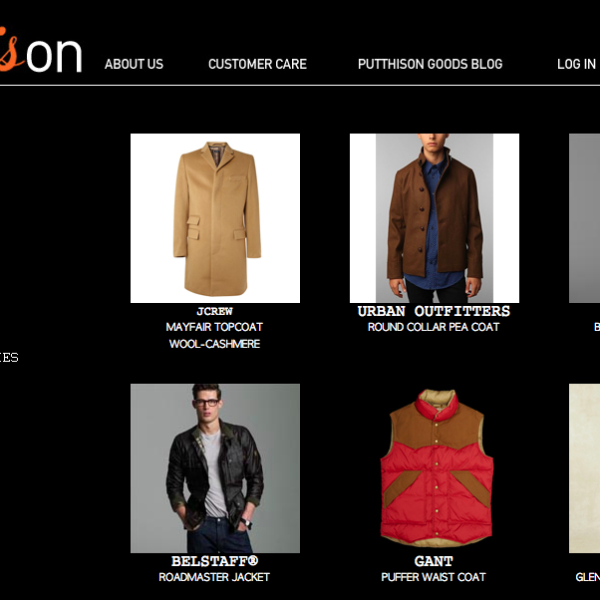This screenshot has width=600, height=600.
Task: Open the camel Mayfair topcoat image
Action: (215, 218)
